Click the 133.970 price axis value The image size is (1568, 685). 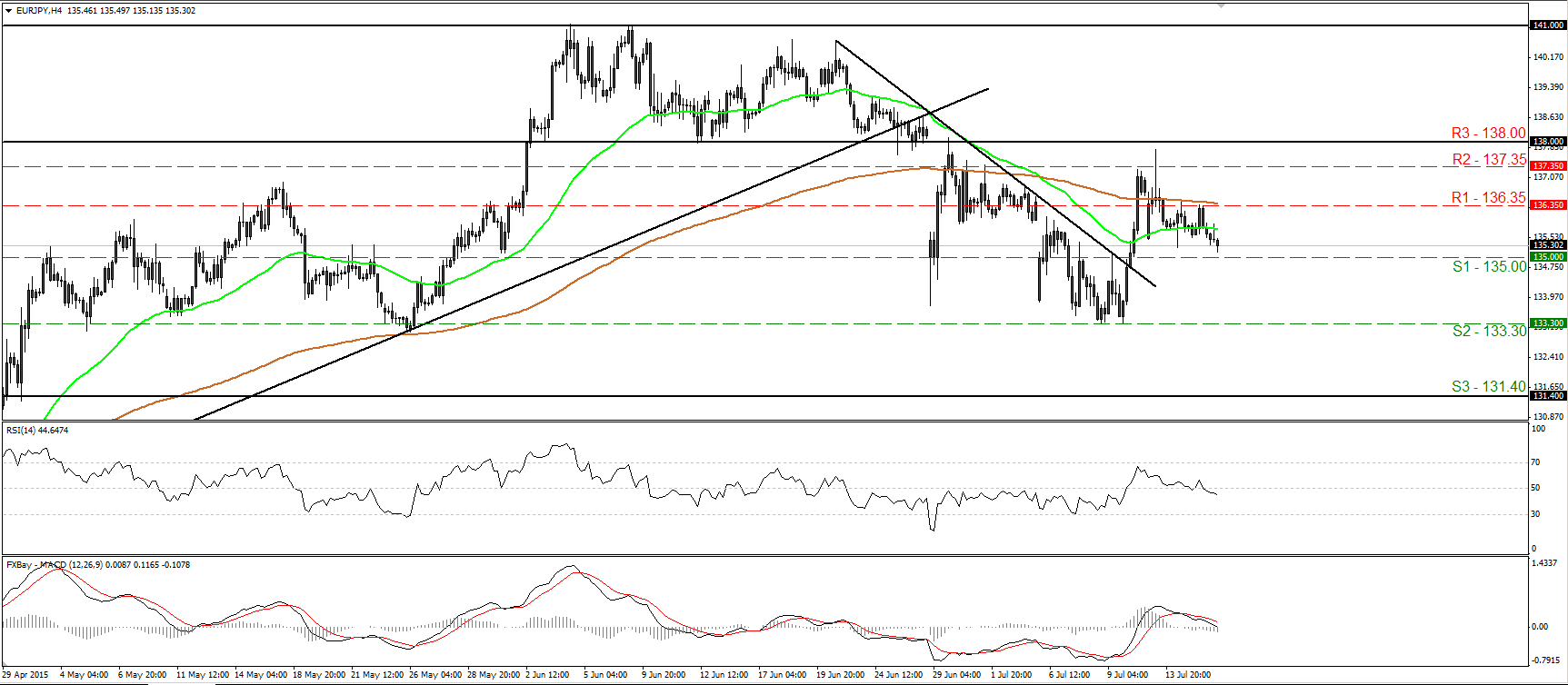[x=1548, y=296]
